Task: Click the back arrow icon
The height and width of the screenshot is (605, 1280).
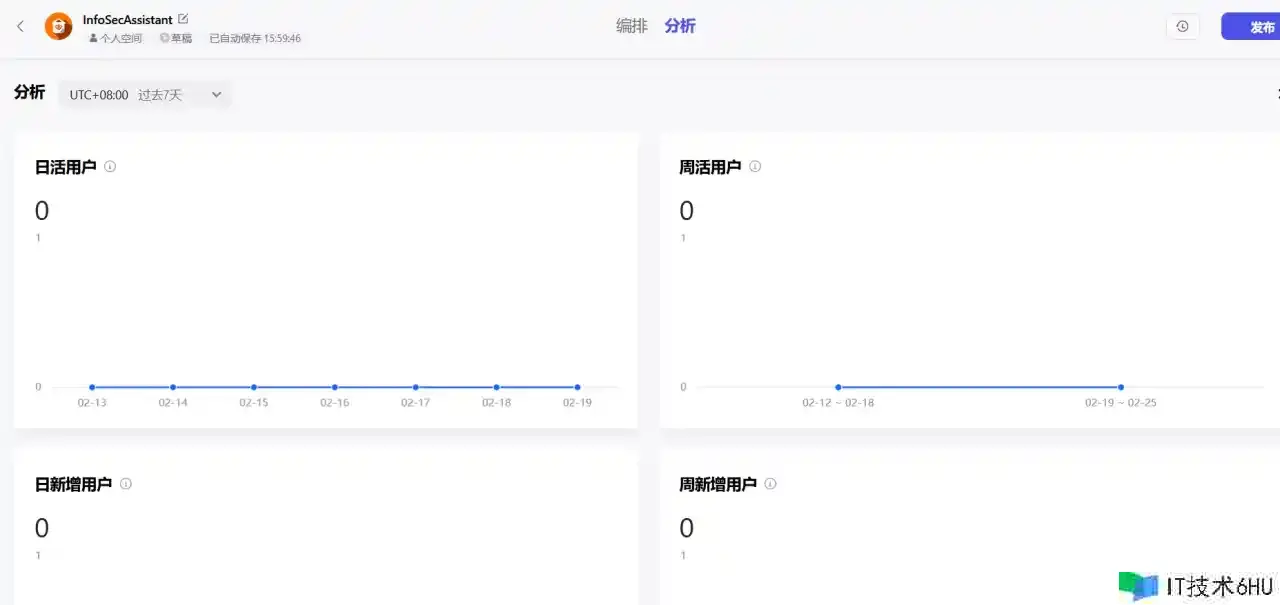Action: tap(20, 27)
